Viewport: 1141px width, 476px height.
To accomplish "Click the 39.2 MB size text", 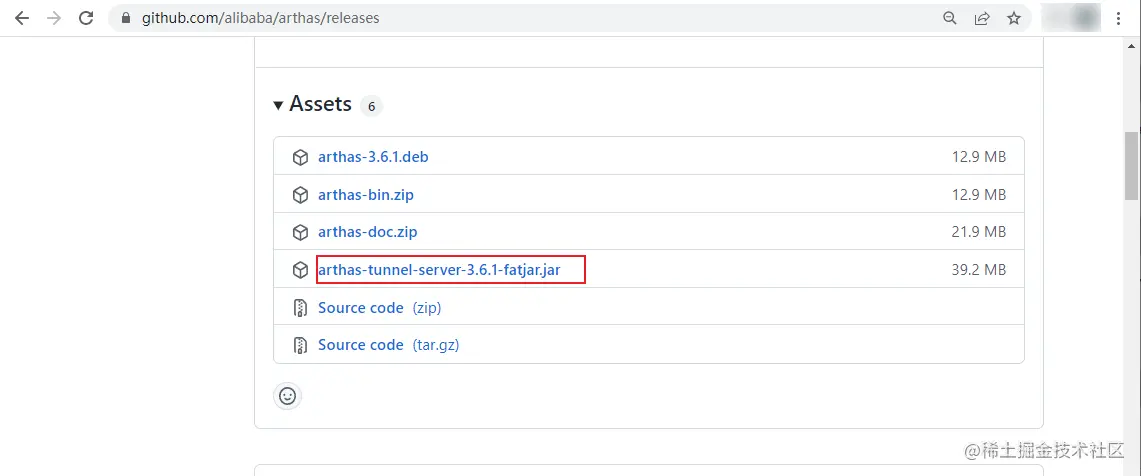I will (979, 270).
